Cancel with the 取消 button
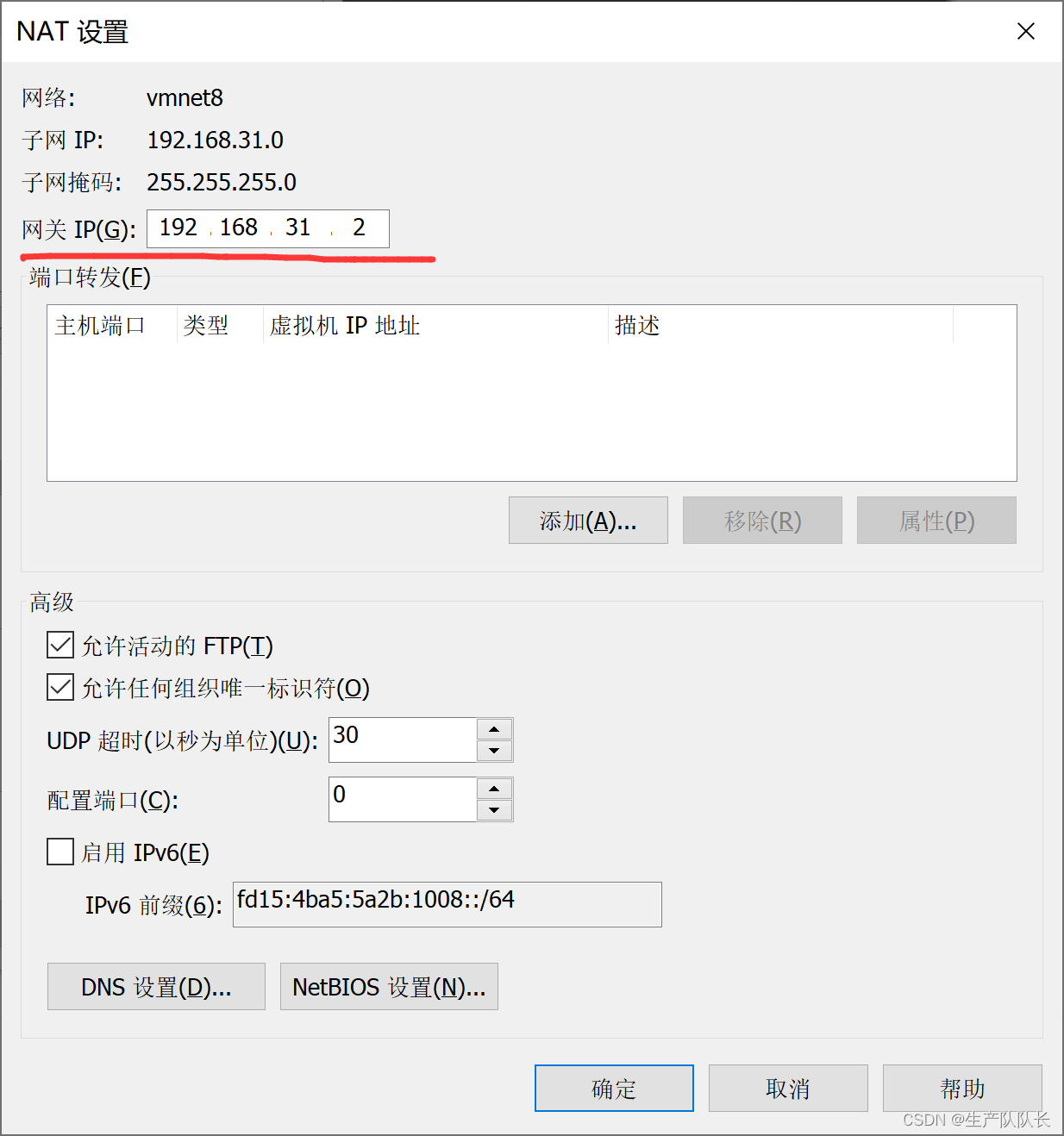Viewport: 1064px width, 1136px height. coord(788,1088)
